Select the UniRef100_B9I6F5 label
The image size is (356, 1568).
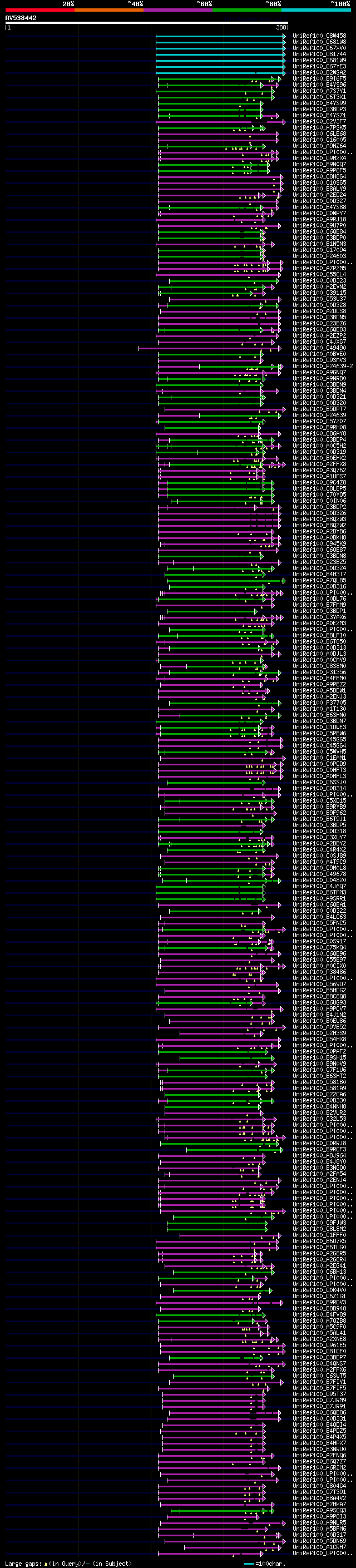(x=319, y=78)
